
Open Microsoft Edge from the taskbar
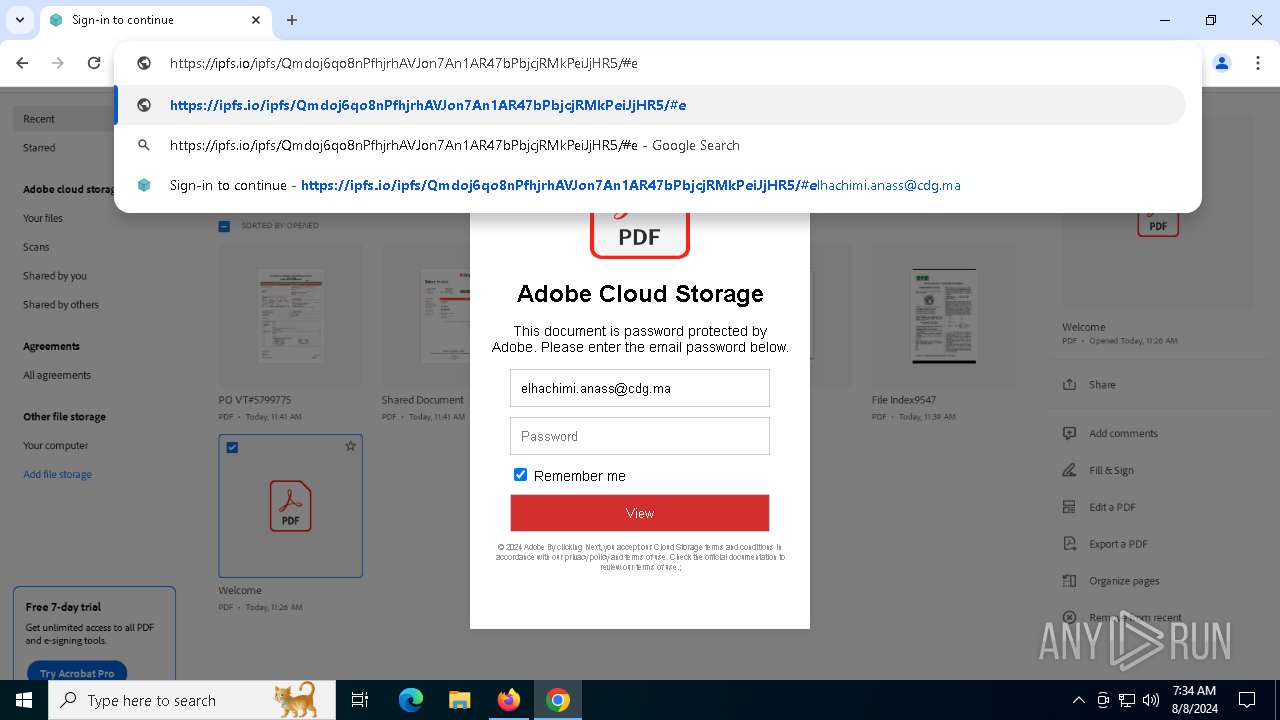coord(411,700)
